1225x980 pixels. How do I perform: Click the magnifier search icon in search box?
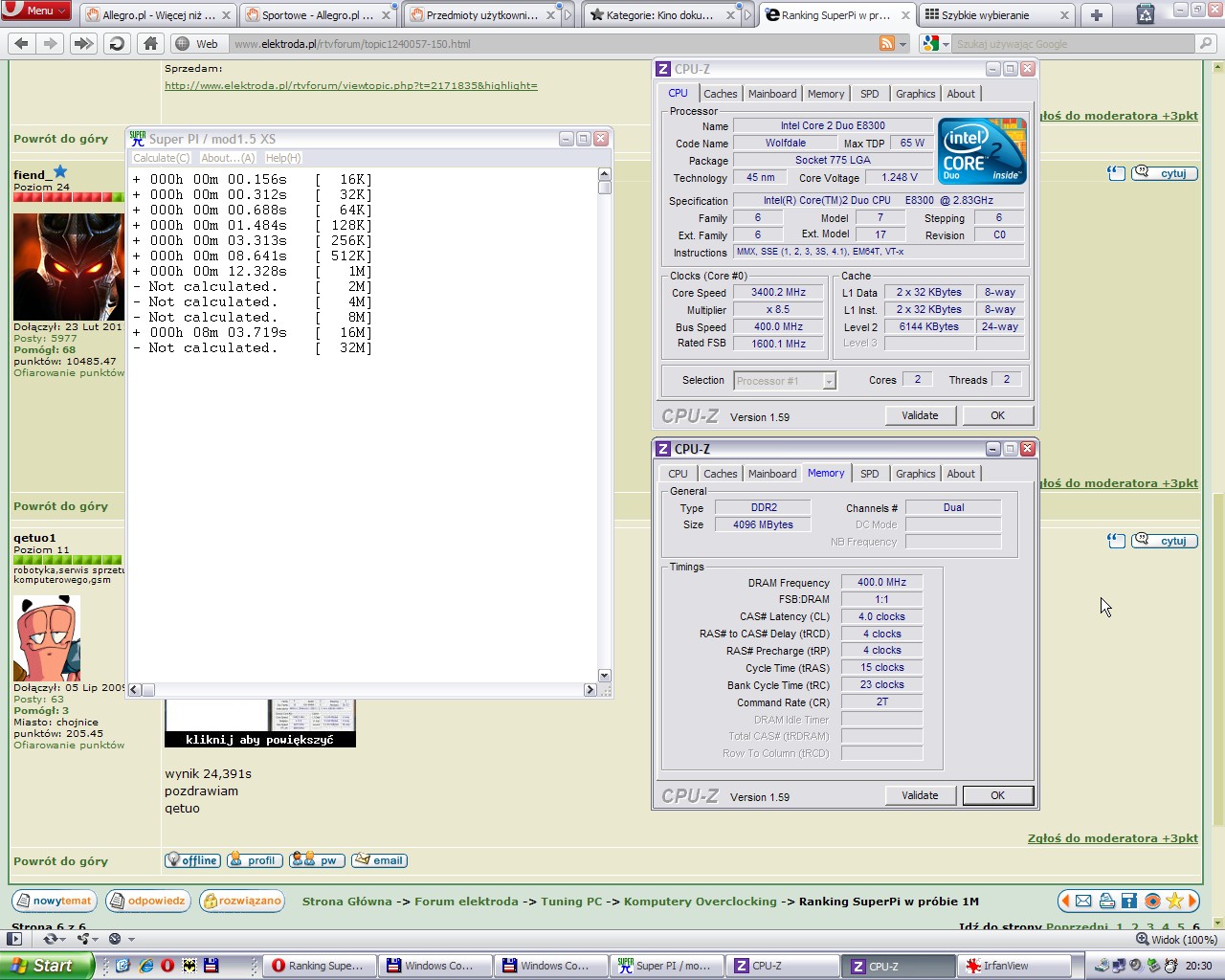point(1207,44)
